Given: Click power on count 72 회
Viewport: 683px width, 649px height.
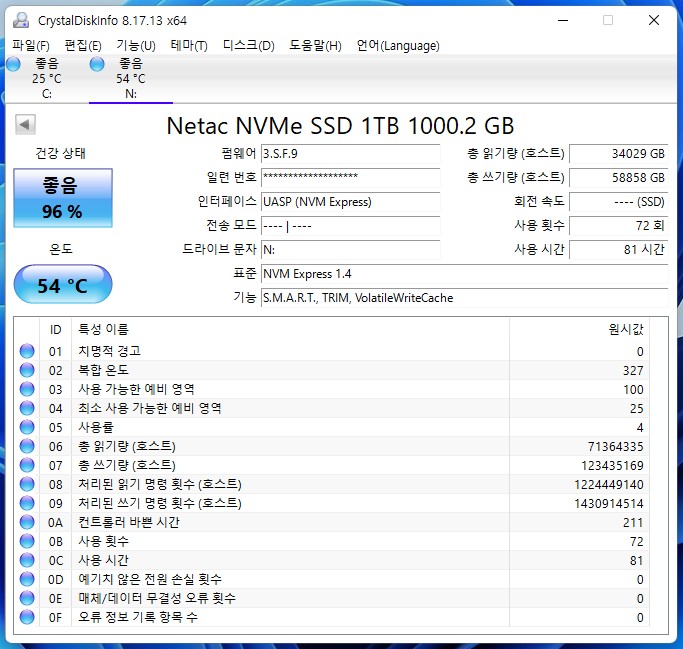Looking at the screenshot, I should pos(619,226).
